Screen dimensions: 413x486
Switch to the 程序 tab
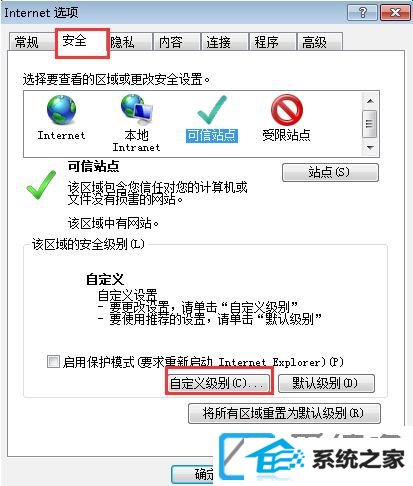(x=266, y=42)
